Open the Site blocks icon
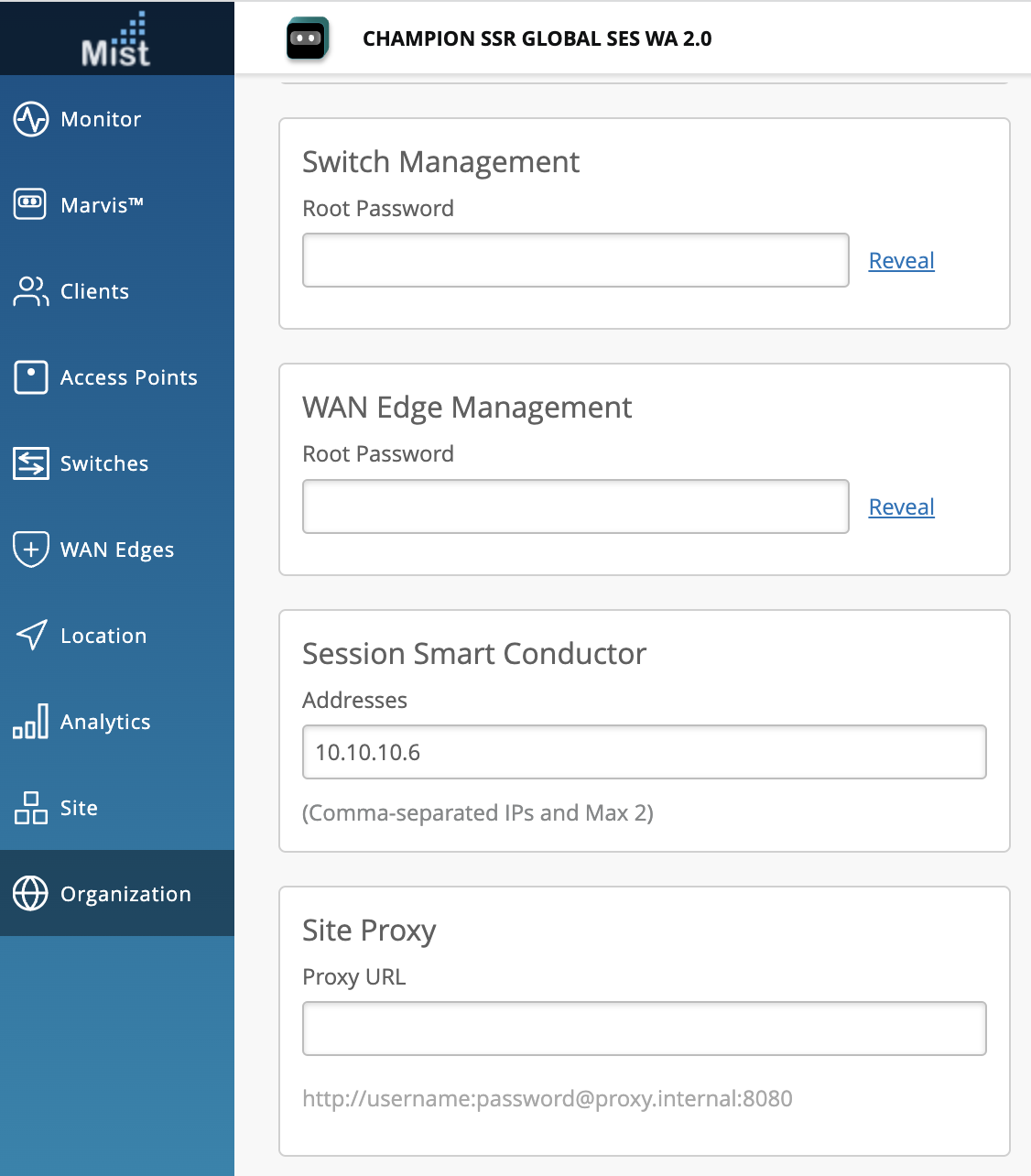Viewport: 1031px width, 1176px height. click(31, 808)
